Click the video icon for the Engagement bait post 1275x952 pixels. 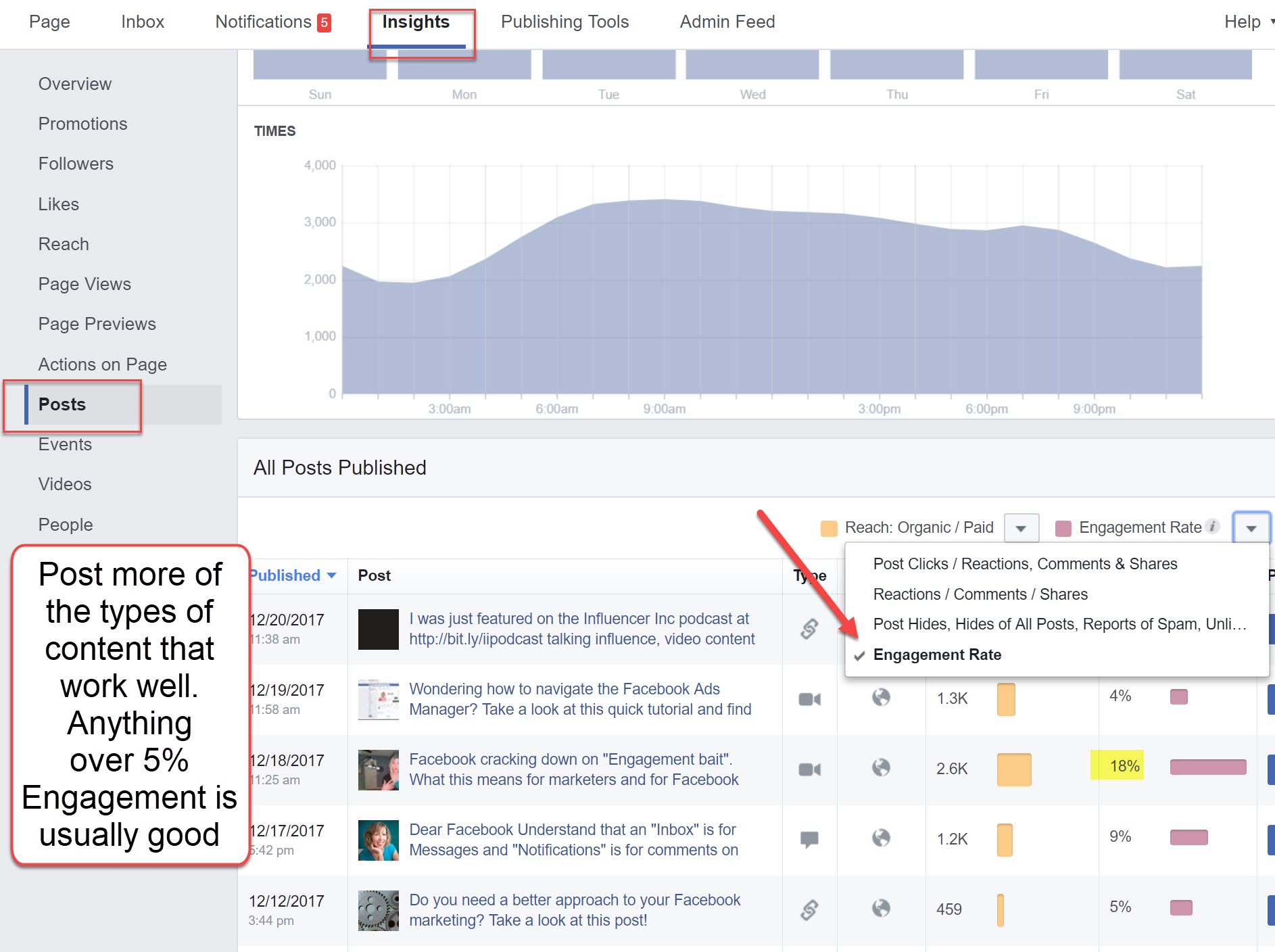coord(809,769)
